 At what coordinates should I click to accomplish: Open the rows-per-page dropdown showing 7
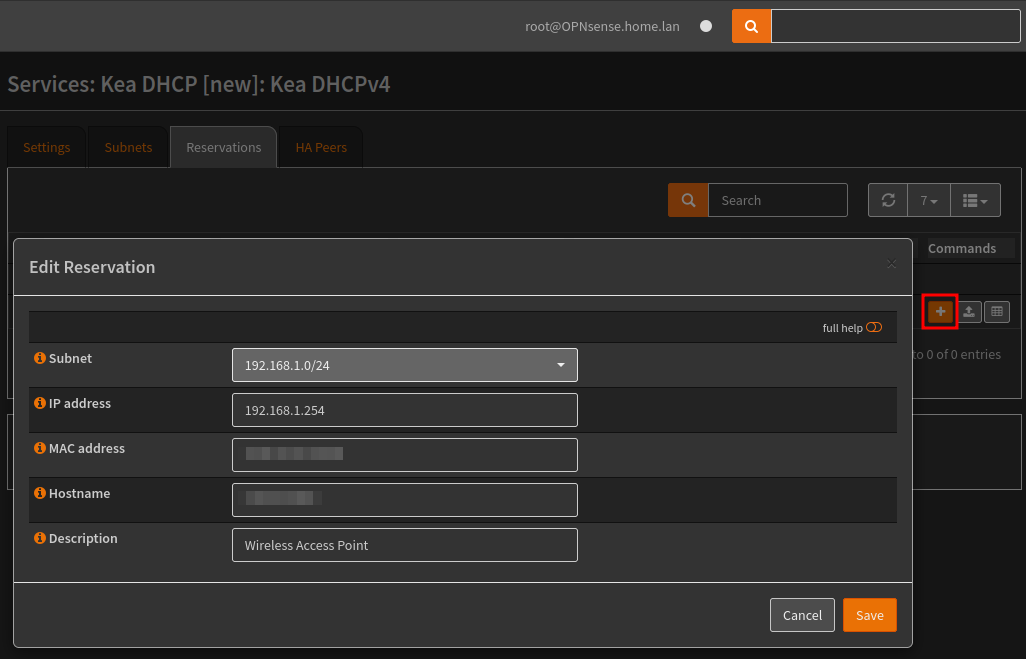[929, 200]
